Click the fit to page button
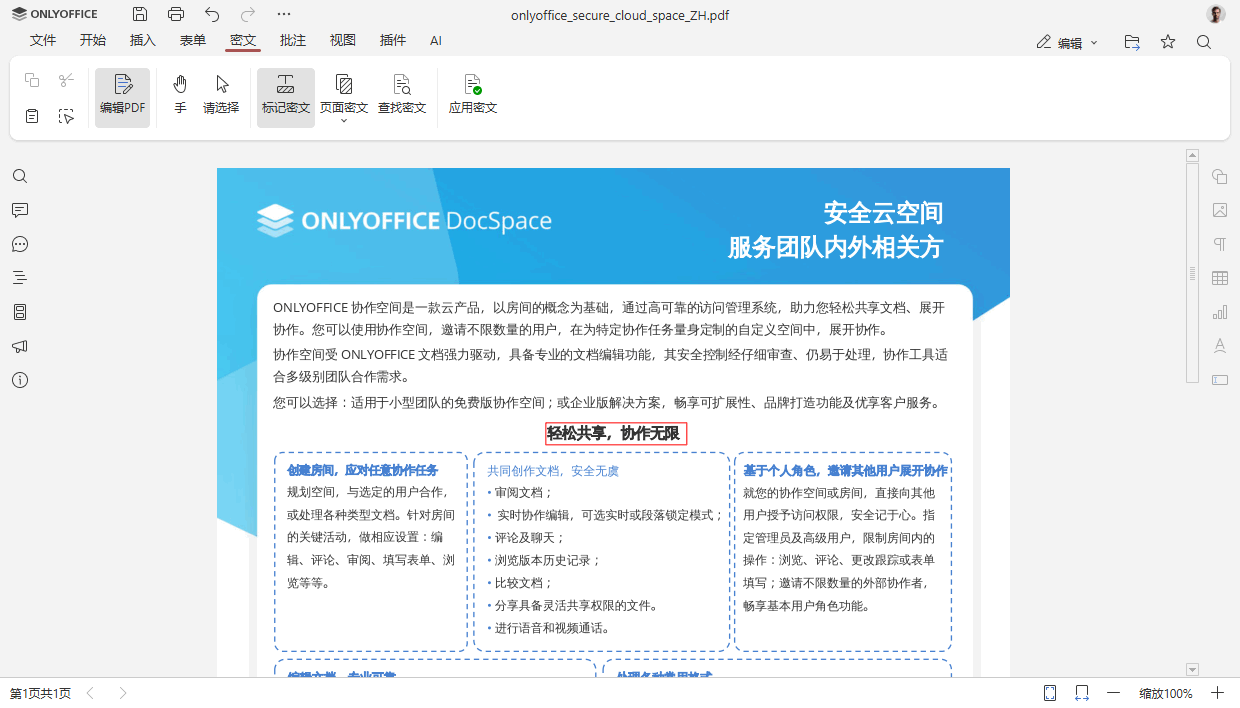The height and width of the screenshot is (708, 1240). click(1050, 693)
